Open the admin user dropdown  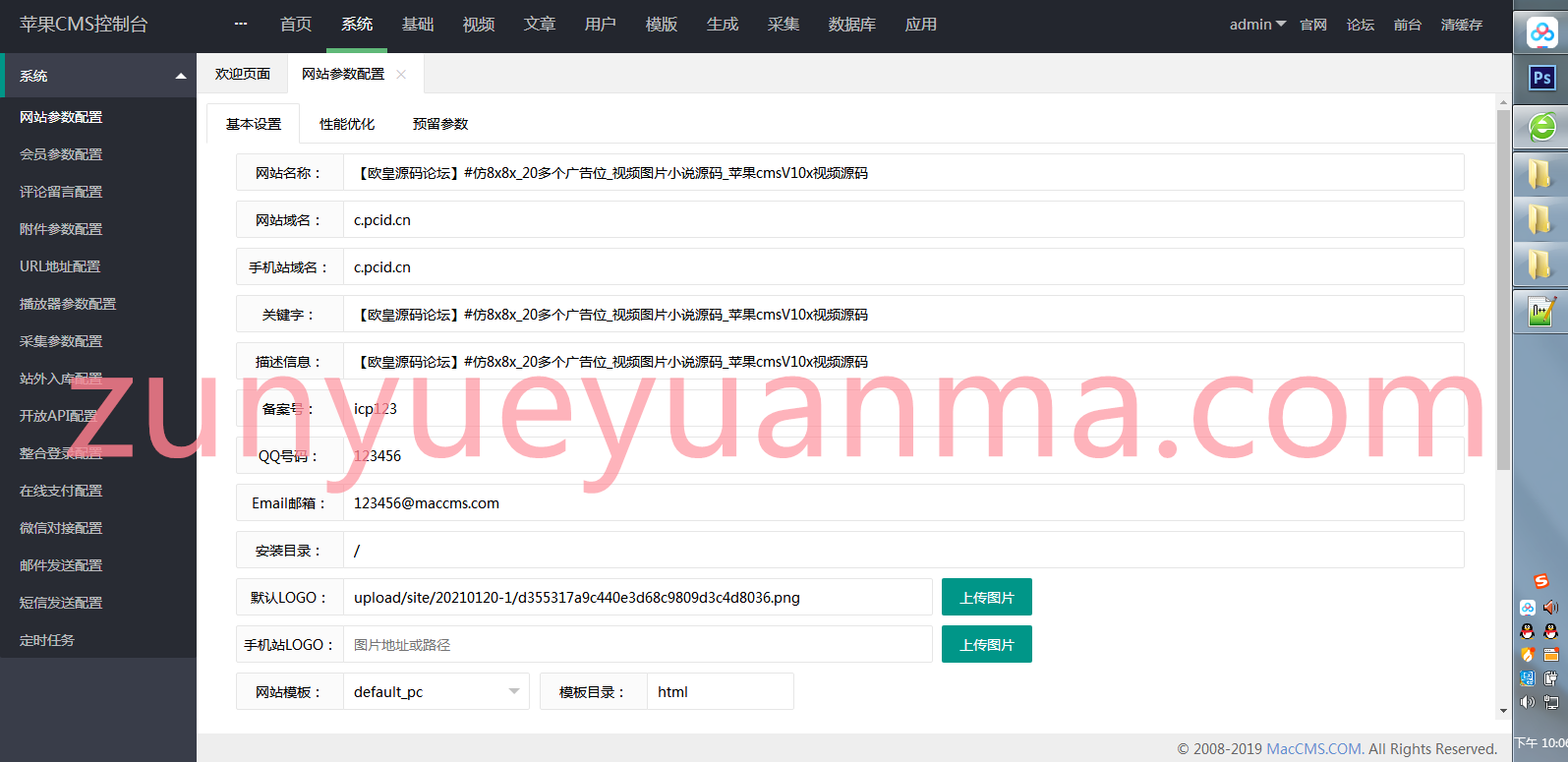point(1257,25)
